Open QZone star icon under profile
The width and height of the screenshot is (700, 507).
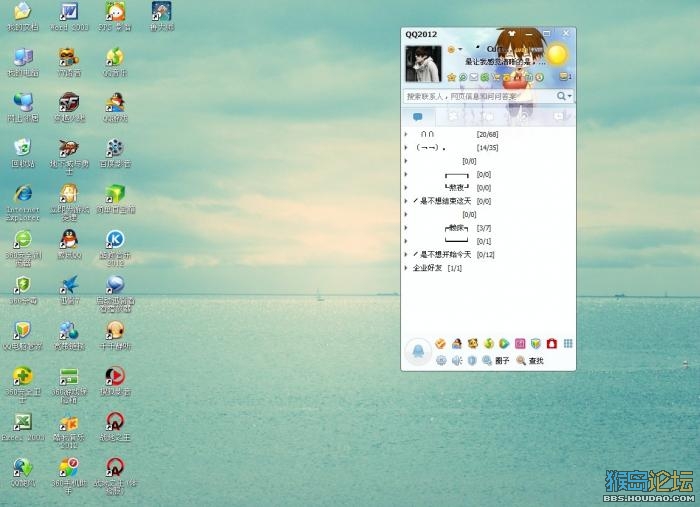tap(451, 77)
